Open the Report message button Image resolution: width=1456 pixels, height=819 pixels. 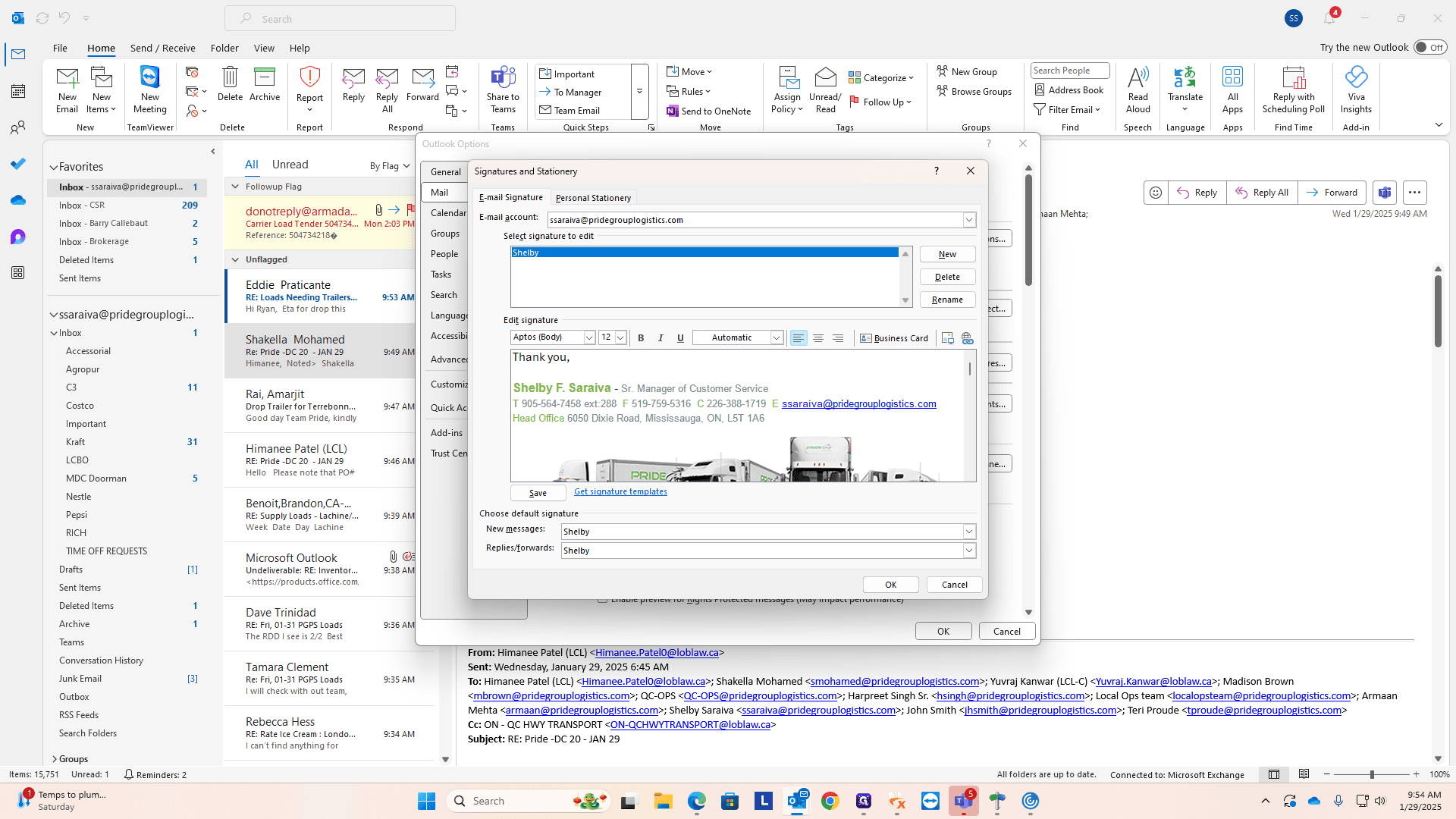tap(309, 90)
